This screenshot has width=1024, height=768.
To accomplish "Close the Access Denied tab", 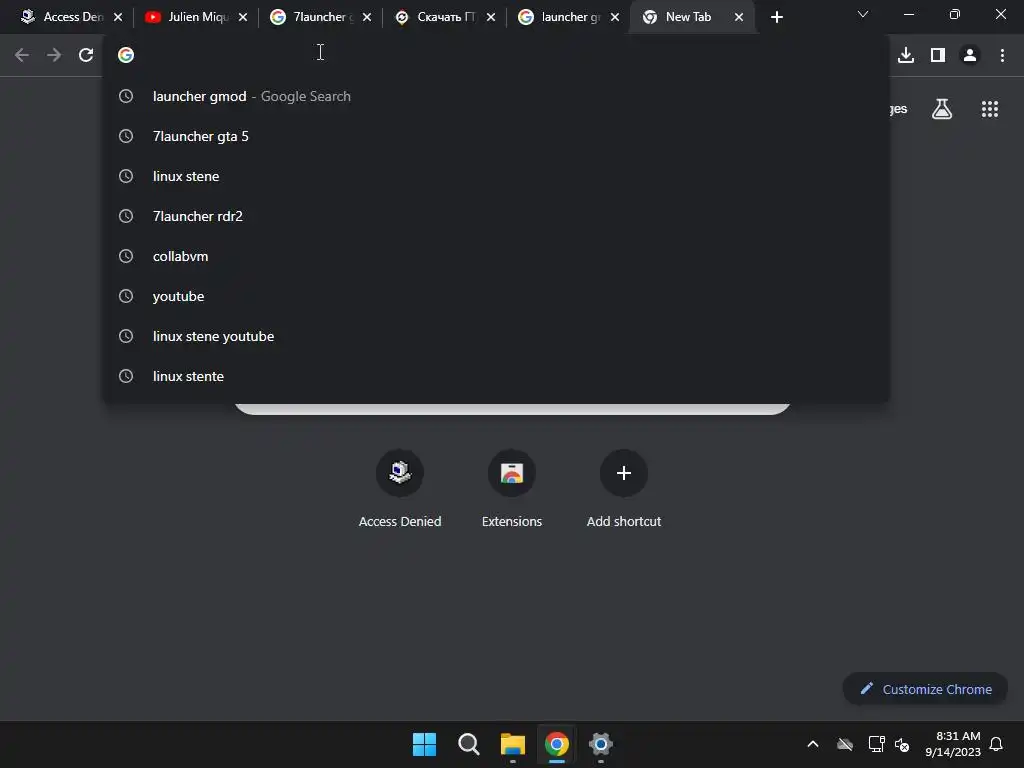I will (118, 17).
